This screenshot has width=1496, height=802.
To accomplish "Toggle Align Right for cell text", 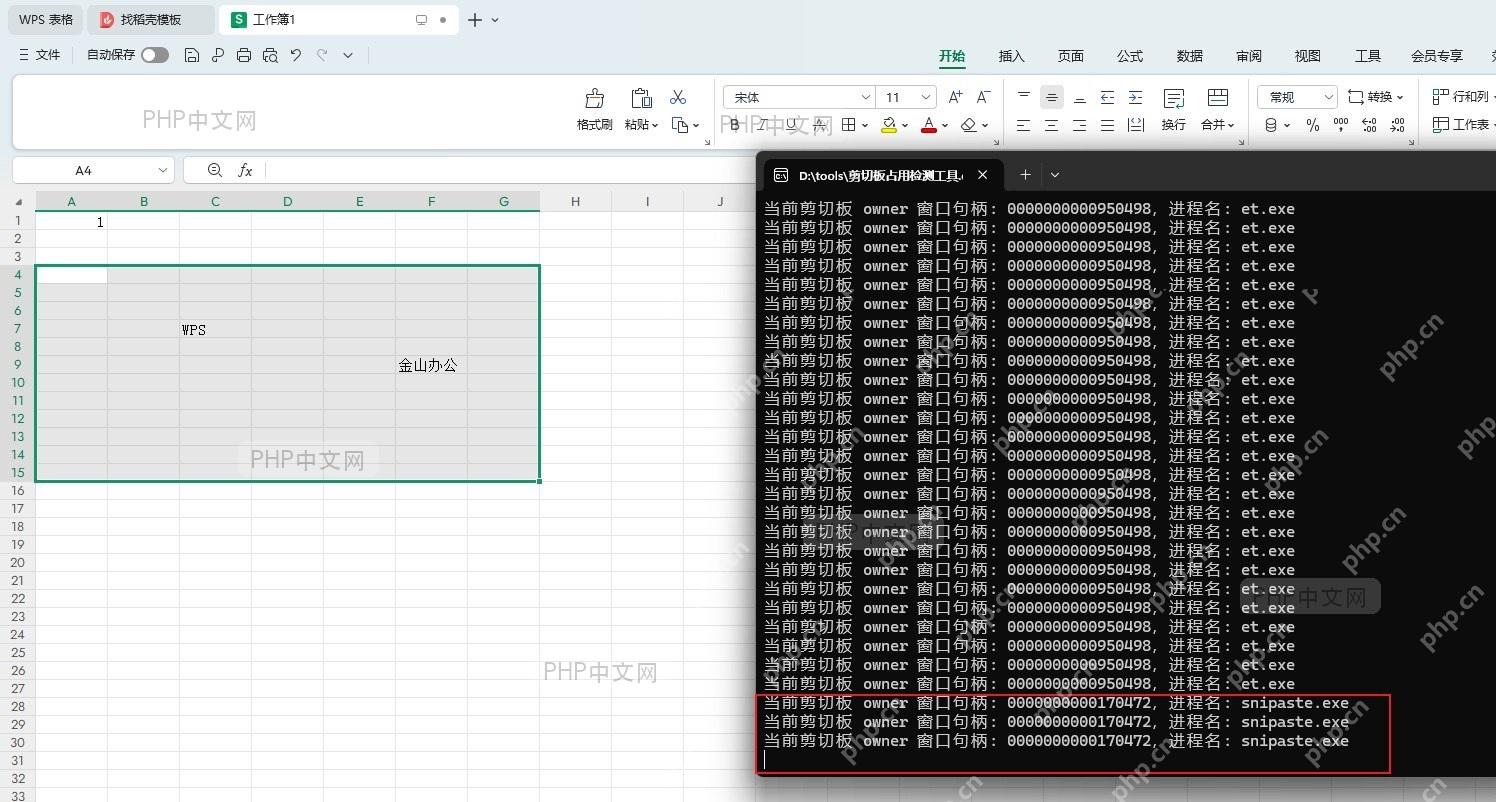I will point(1079,125).
